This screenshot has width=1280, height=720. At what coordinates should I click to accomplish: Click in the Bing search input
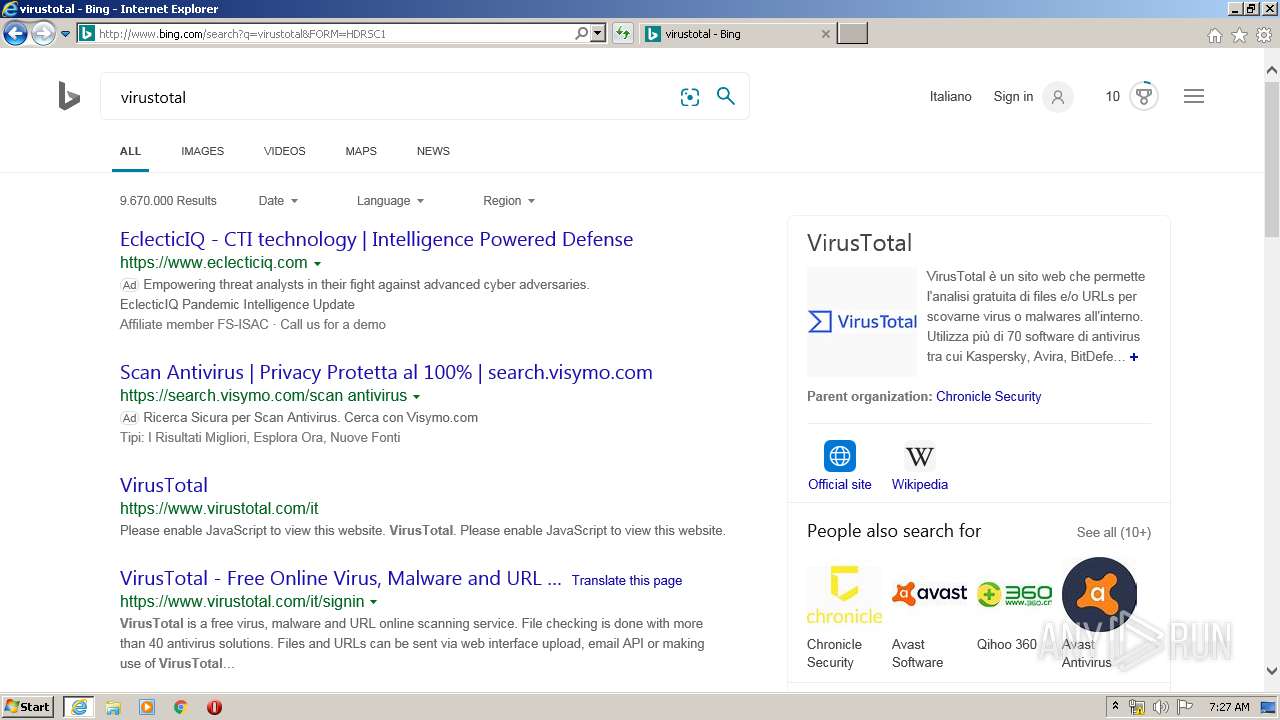[390, 97]
